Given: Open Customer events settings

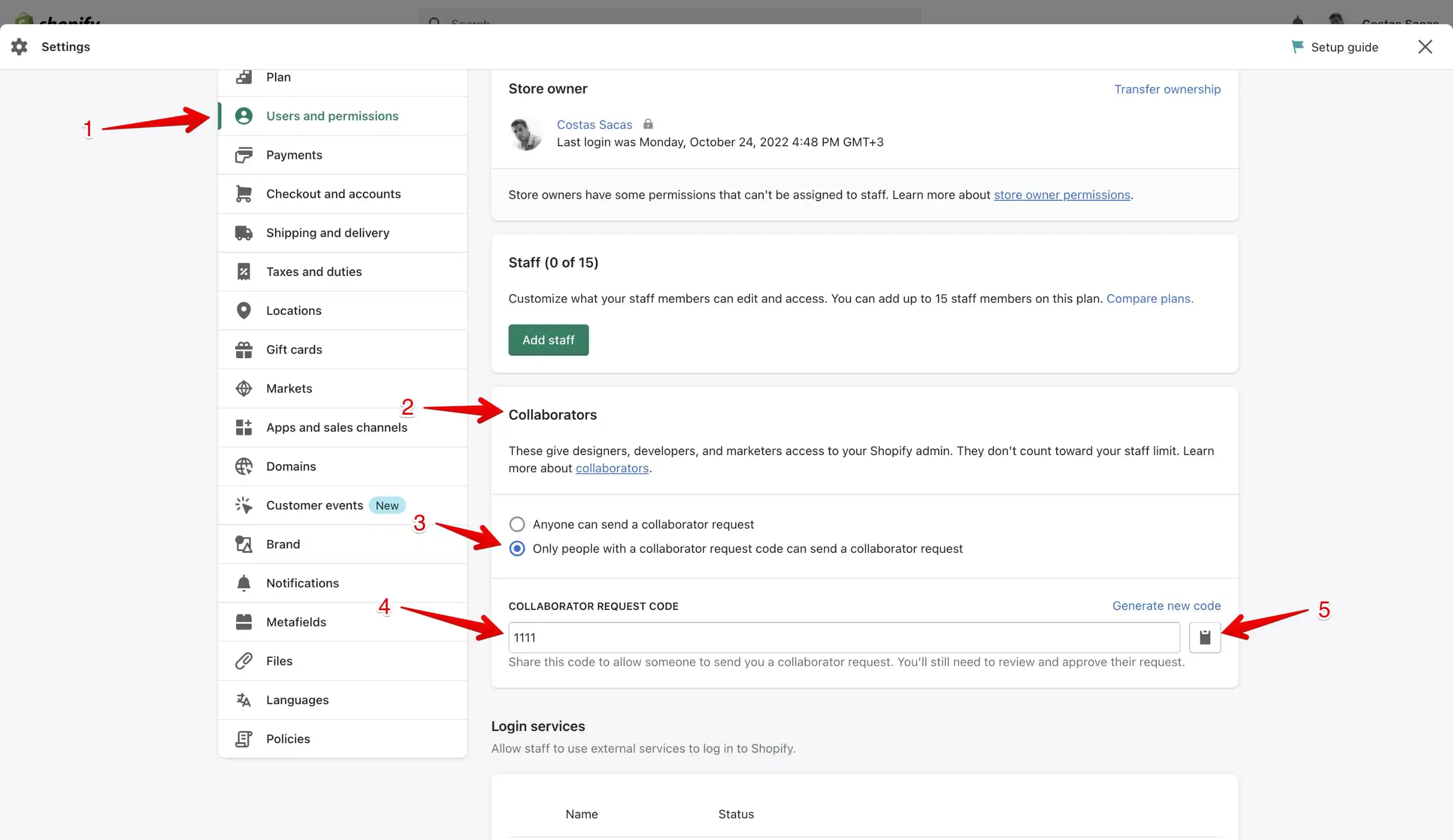Looking at the screenshot, I should click(x=343, y=505).
